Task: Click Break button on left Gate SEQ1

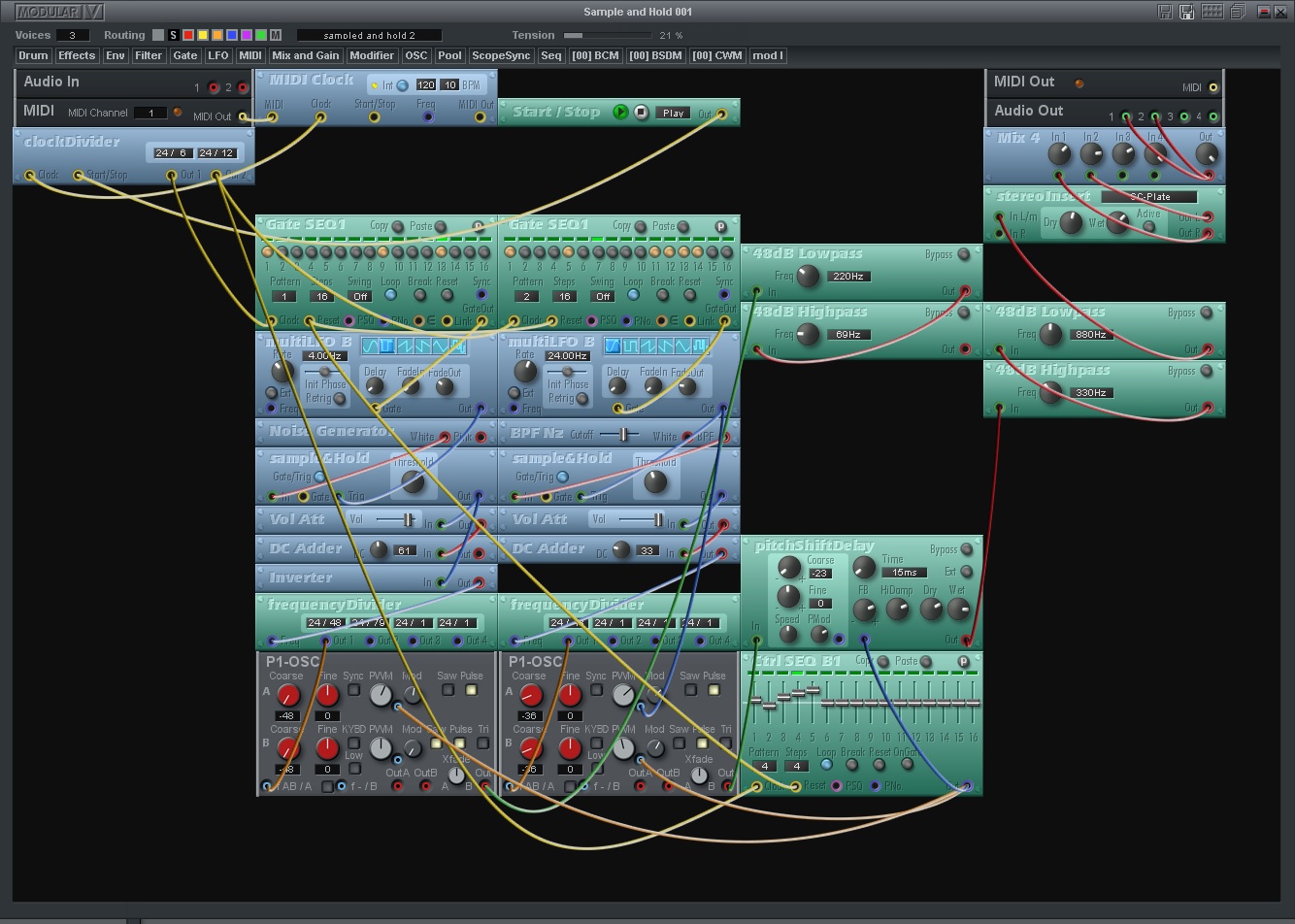Action: click(x=419, y=295)
